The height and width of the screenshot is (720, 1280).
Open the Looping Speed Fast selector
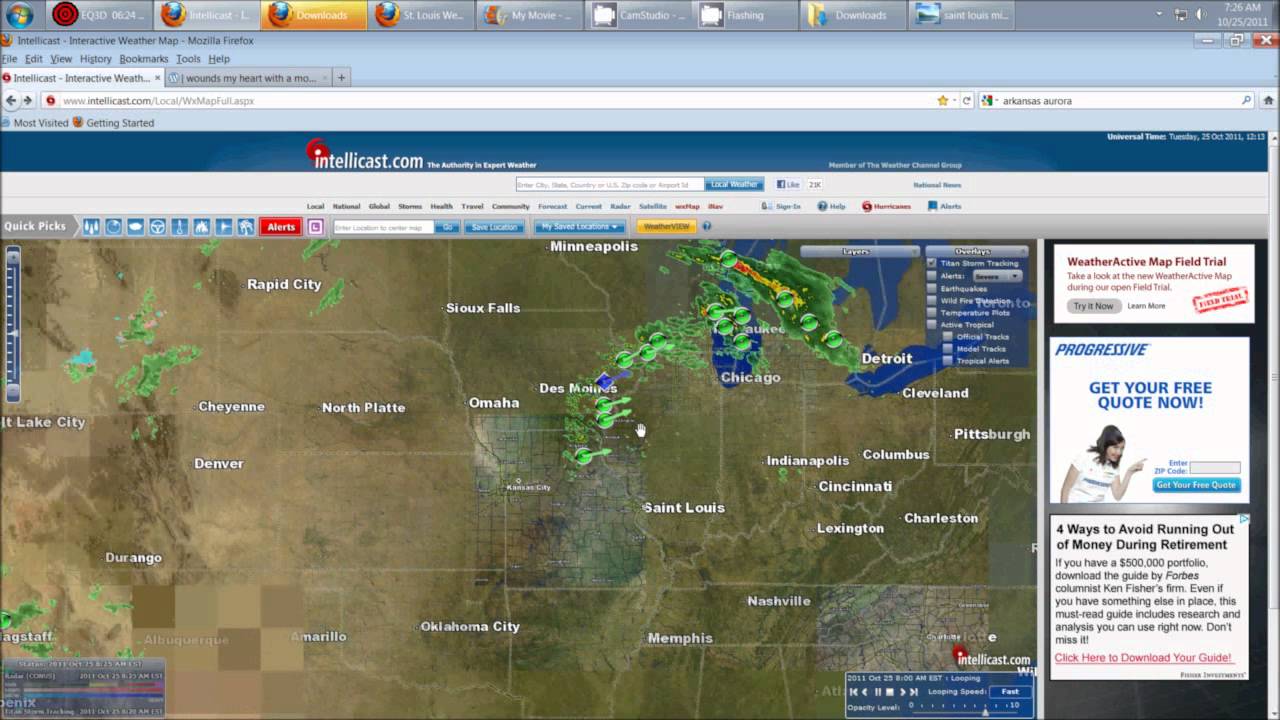point(1010,691)
